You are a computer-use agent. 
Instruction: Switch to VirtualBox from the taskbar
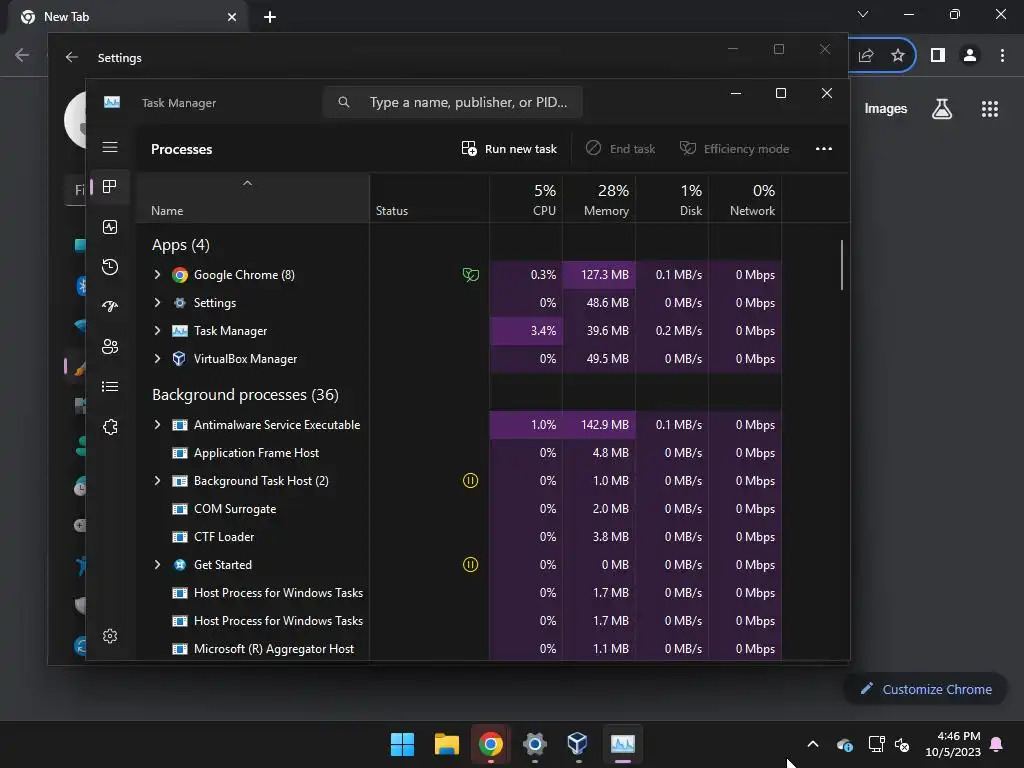tap(577, 744)
